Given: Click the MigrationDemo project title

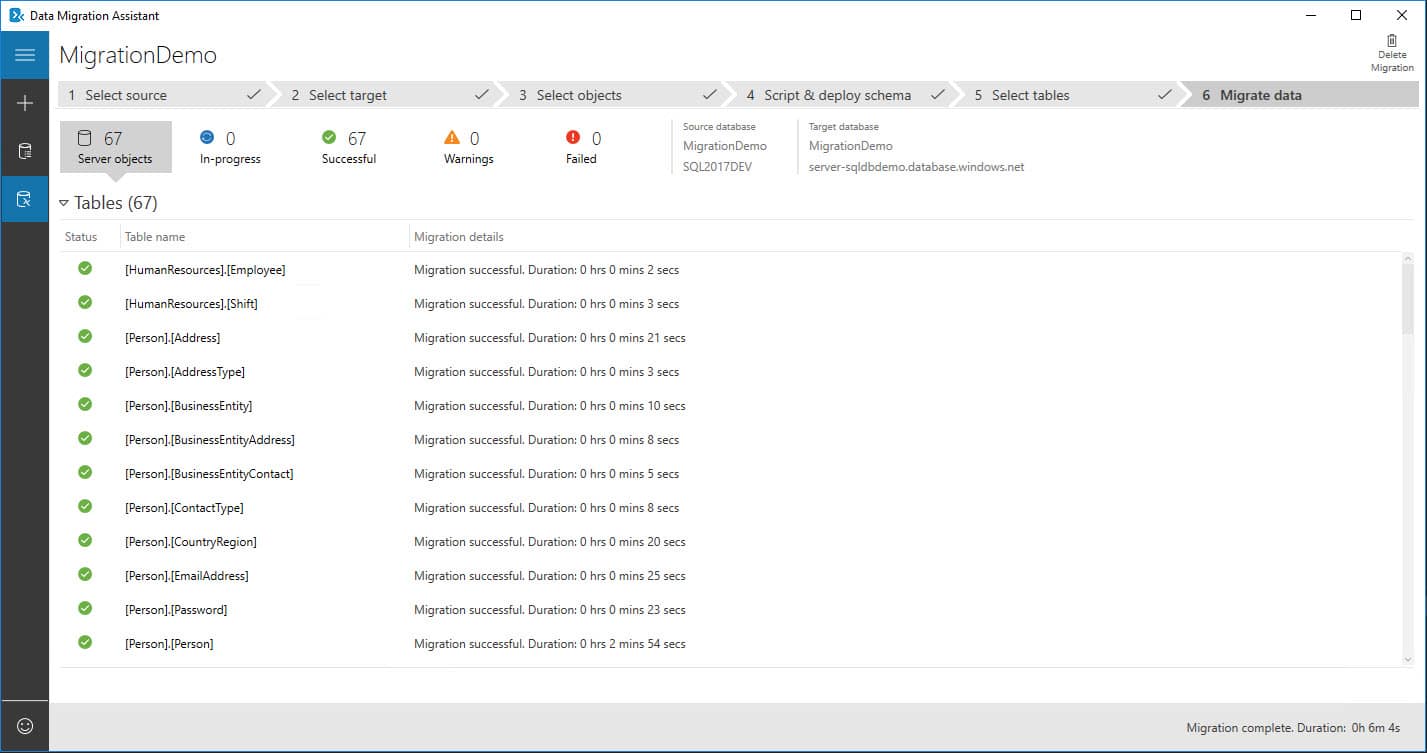Looking at the screenshot, I should pos(138,55).
